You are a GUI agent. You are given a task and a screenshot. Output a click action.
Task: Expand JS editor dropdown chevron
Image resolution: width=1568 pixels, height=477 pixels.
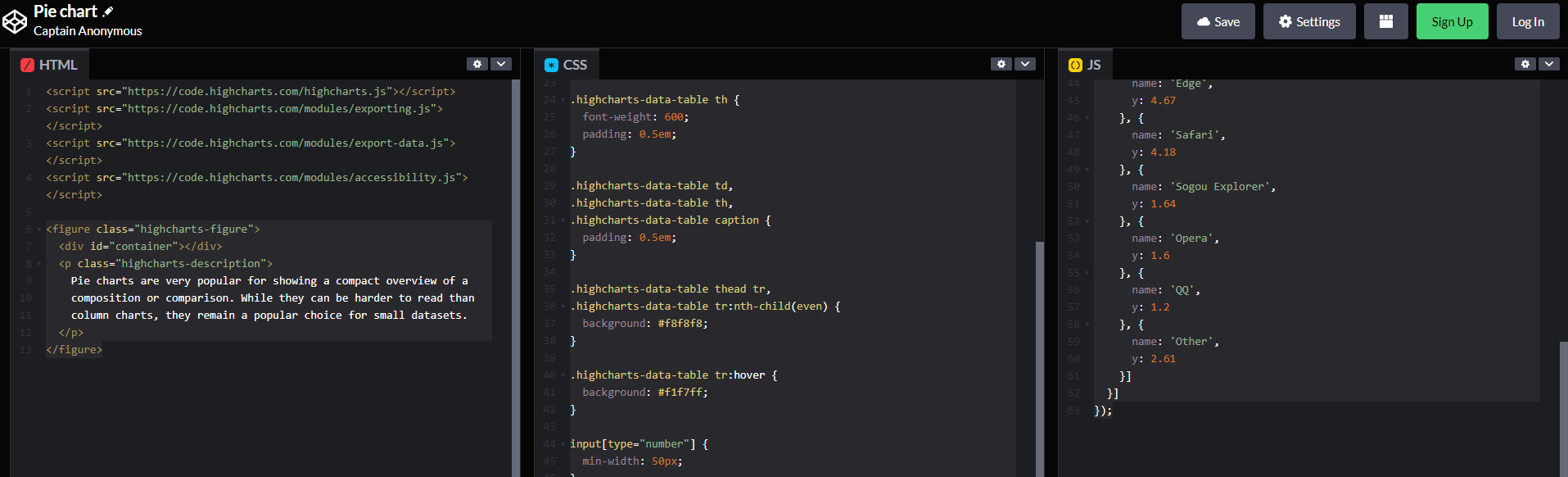click(1548, 64)
